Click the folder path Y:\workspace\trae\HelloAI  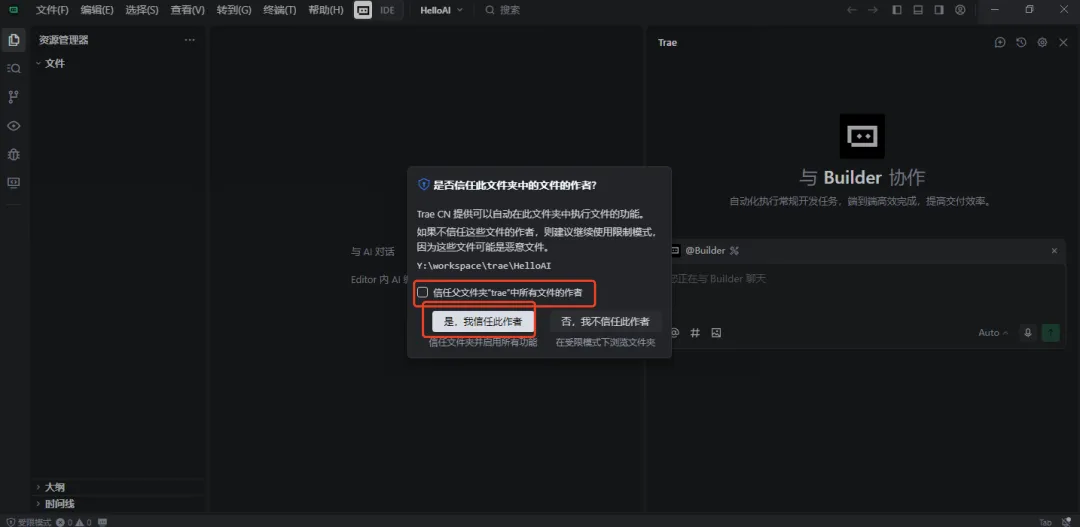484,265
